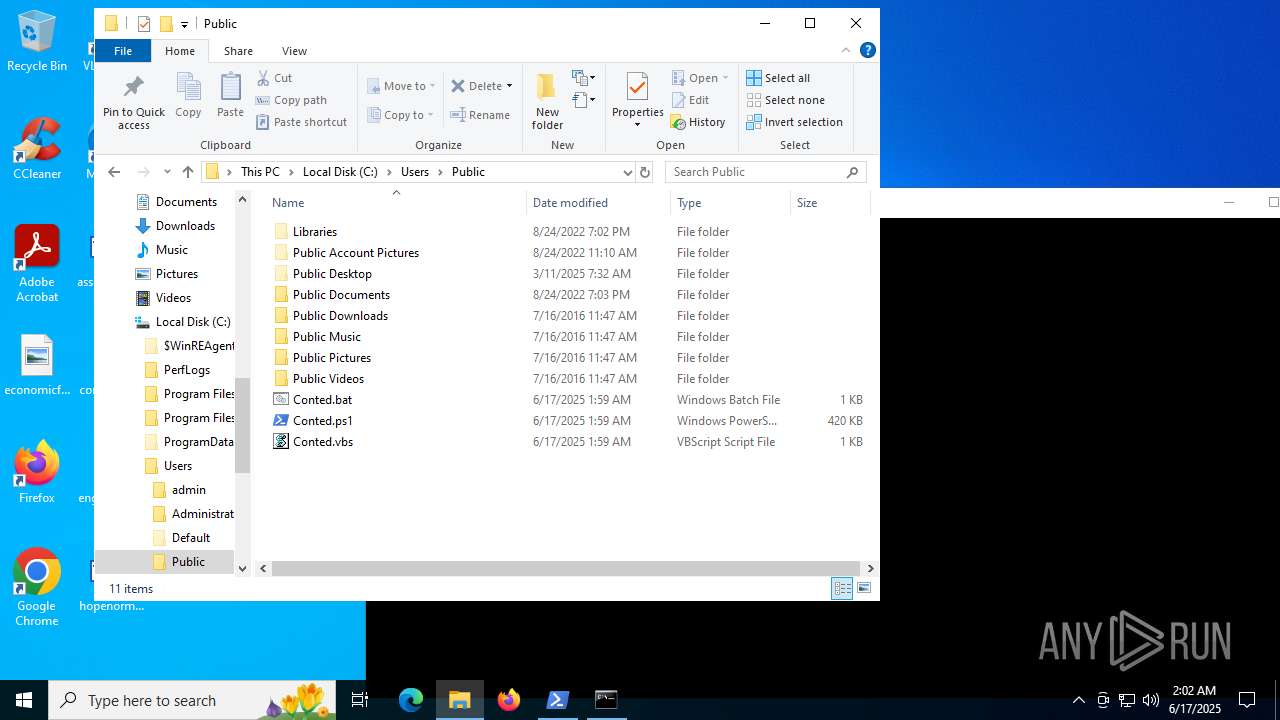Image resolution: width=1280 pixels, height=720 pixels.
Task: Open recent locations dropdown arrow
Action: coord(167,172)
